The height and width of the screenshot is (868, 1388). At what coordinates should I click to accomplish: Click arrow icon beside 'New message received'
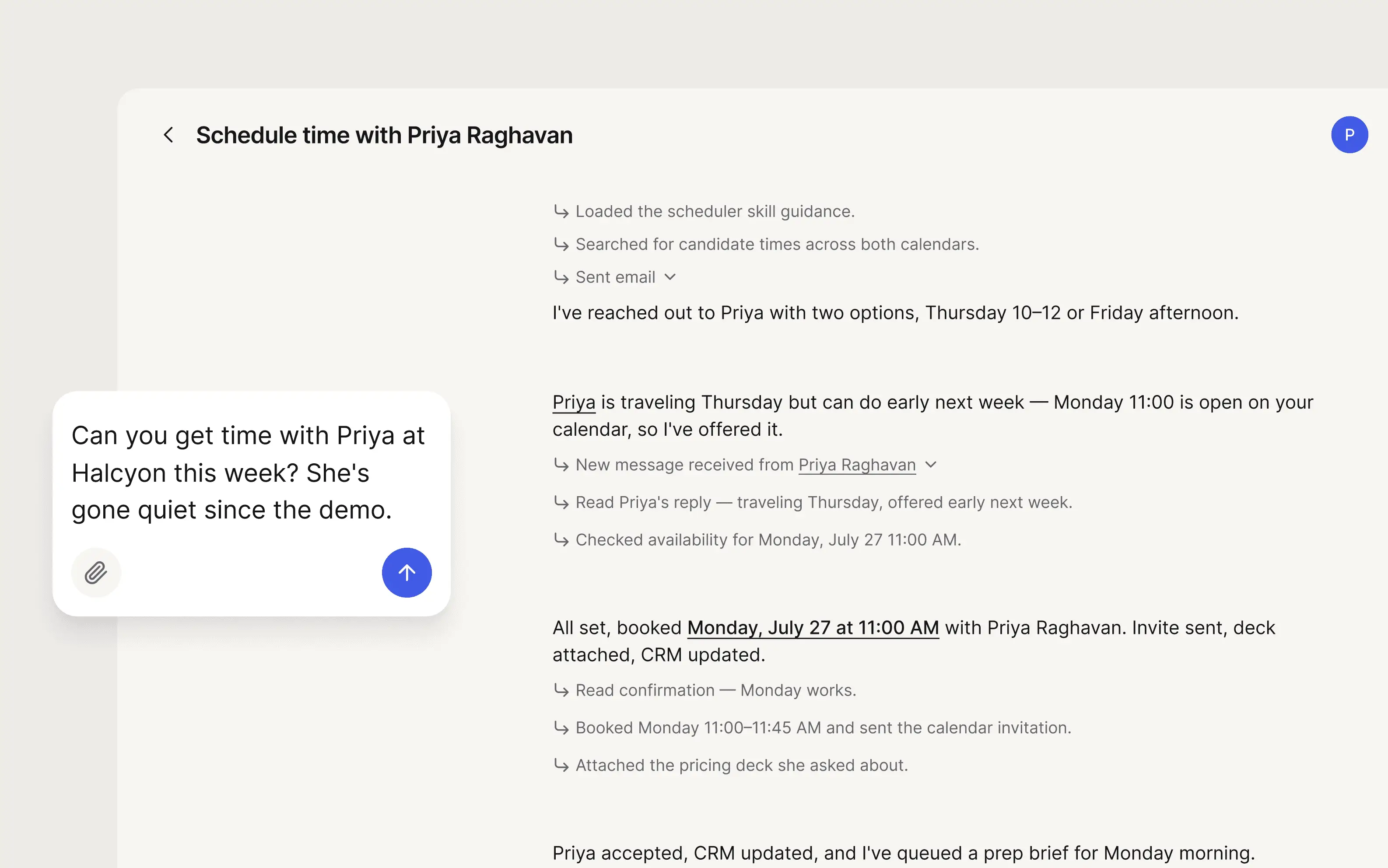pyautogui.click(x=561, y=465)
